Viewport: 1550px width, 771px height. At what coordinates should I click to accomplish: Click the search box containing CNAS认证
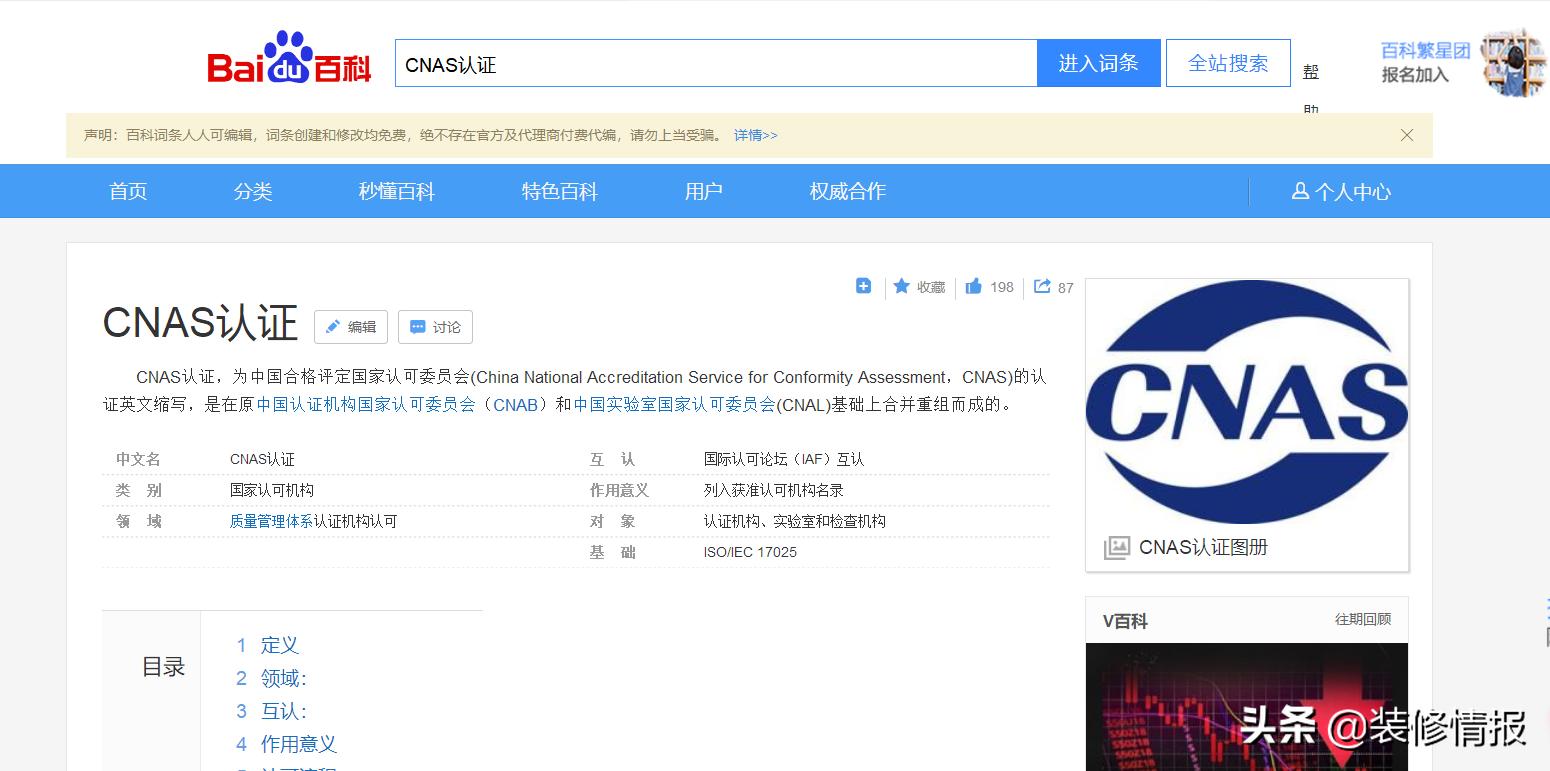[x=716, y=64]
